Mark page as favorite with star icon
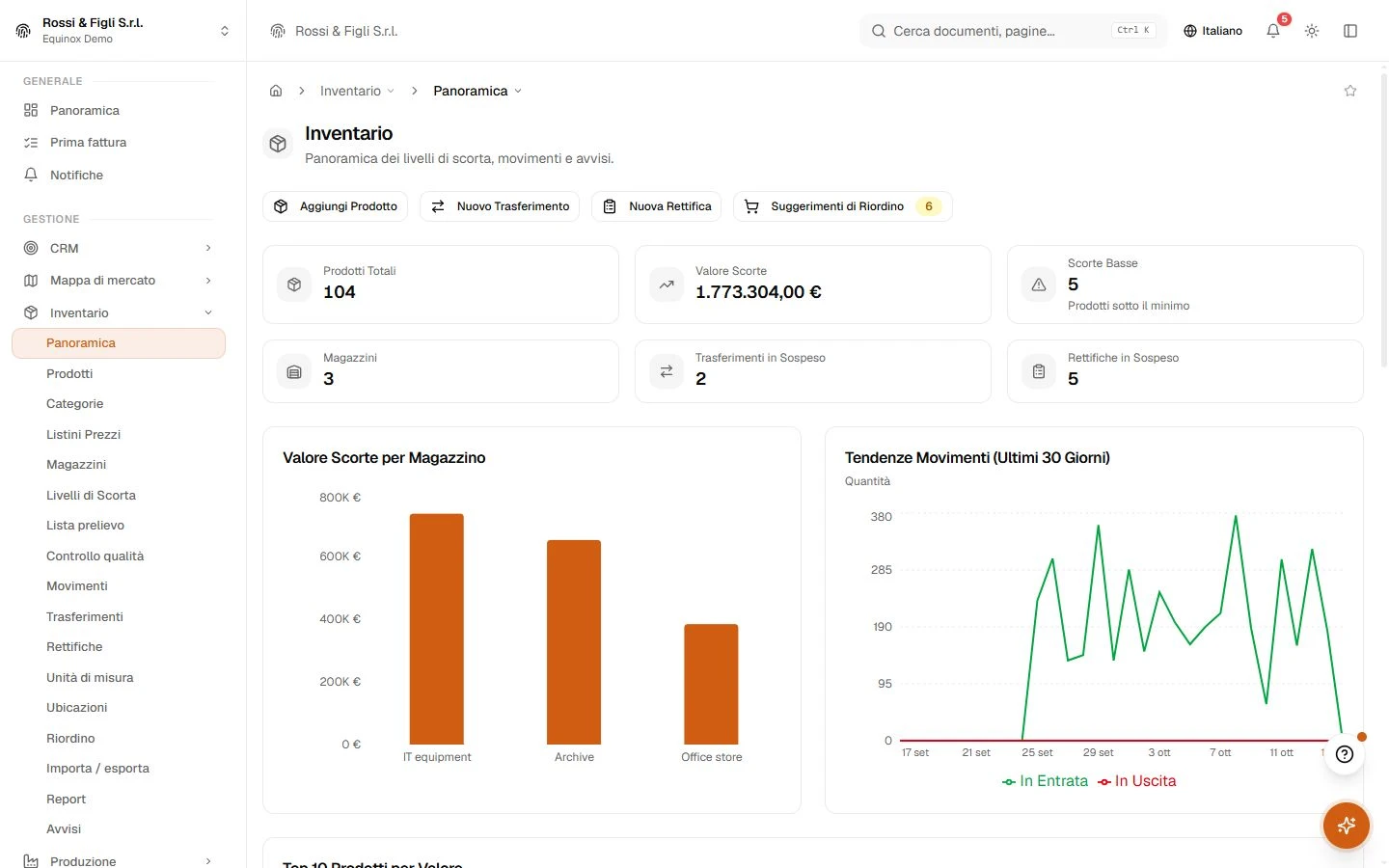Viewport: 1389px width, 868px height. [1350, 91]
